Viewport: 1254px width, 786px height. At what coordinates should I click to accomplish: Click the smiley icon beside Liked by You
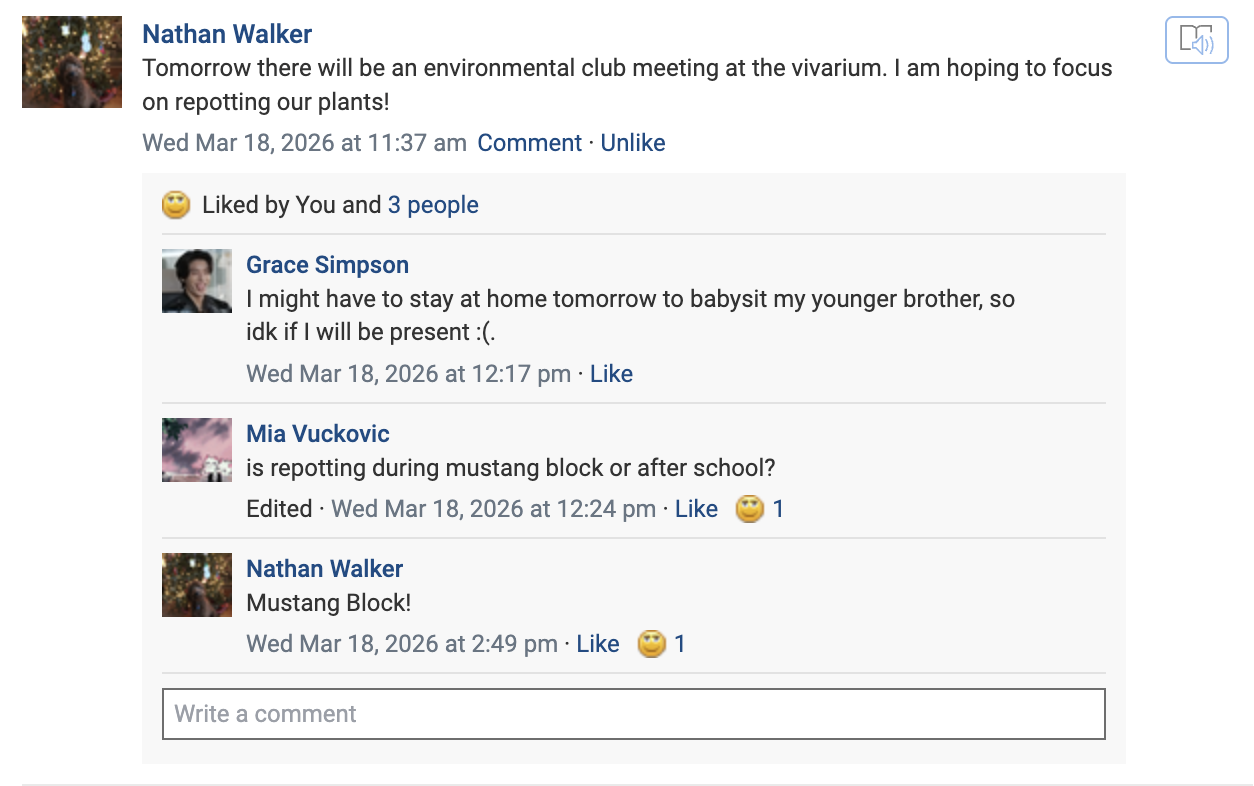click(x=176, y=205)
